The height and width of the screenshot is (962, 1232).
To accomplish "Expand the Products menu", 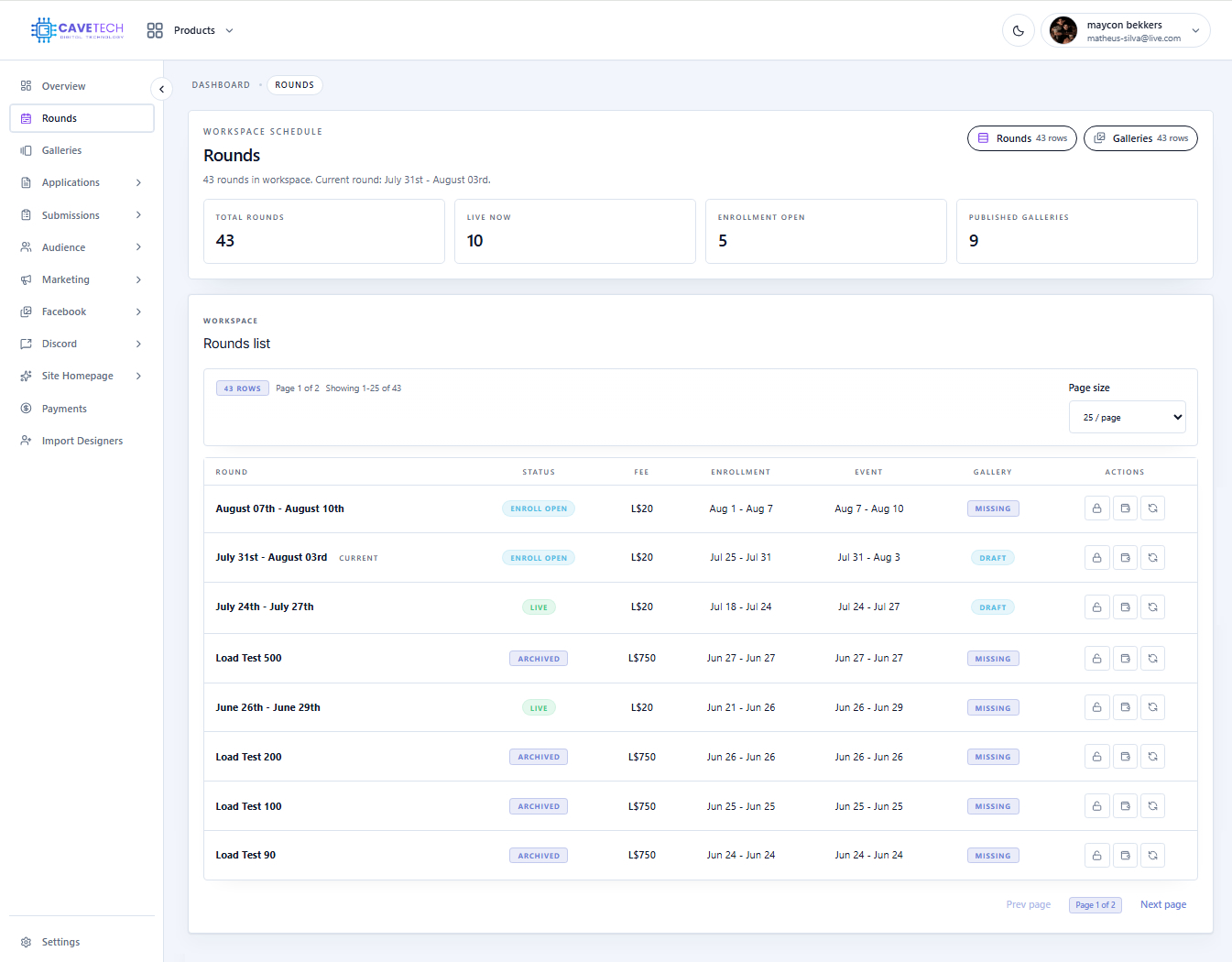I will [191, 30].
